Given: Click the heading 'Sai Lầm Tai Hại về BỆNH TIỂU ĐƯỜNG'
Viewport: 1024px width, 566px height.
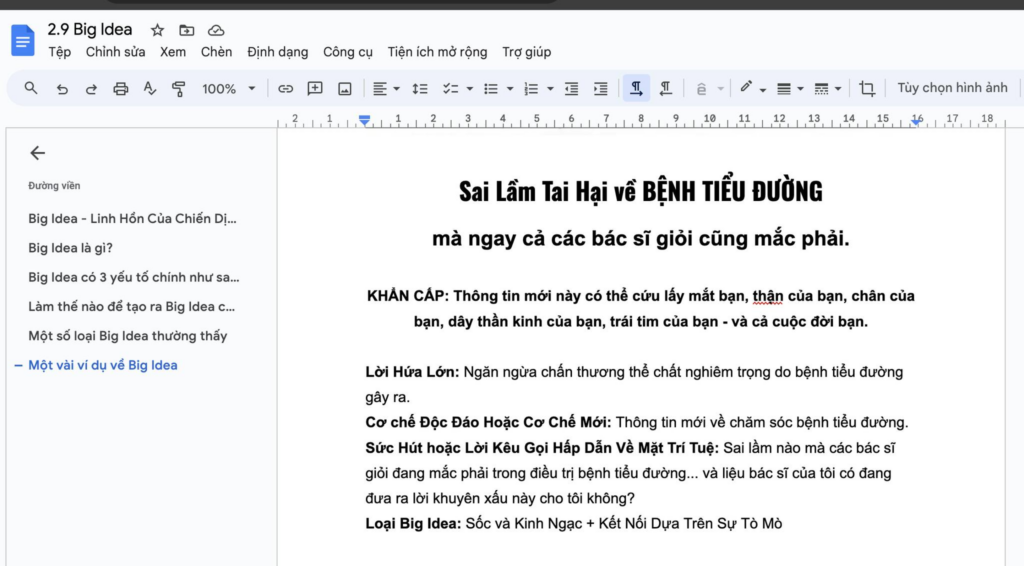Looking at the screenshot, I should coord(641,192).
